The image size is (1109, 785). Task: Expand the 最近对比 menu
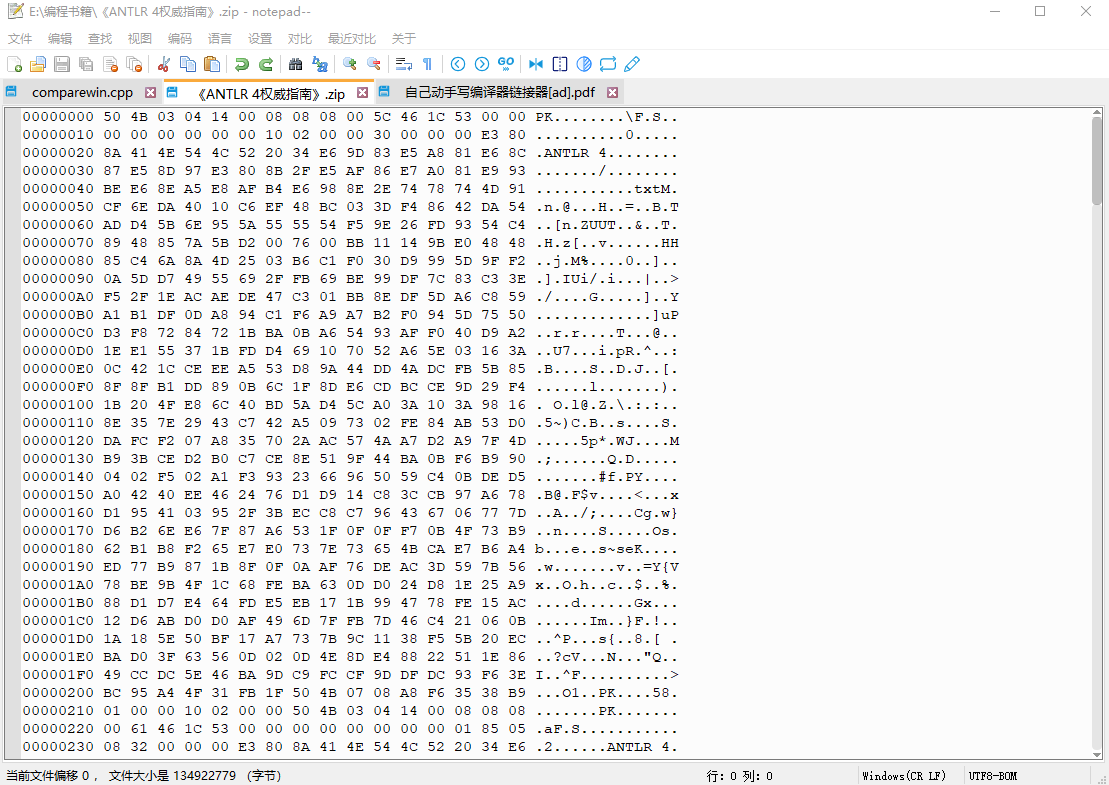pyautogui.click(x=352, y=38)
